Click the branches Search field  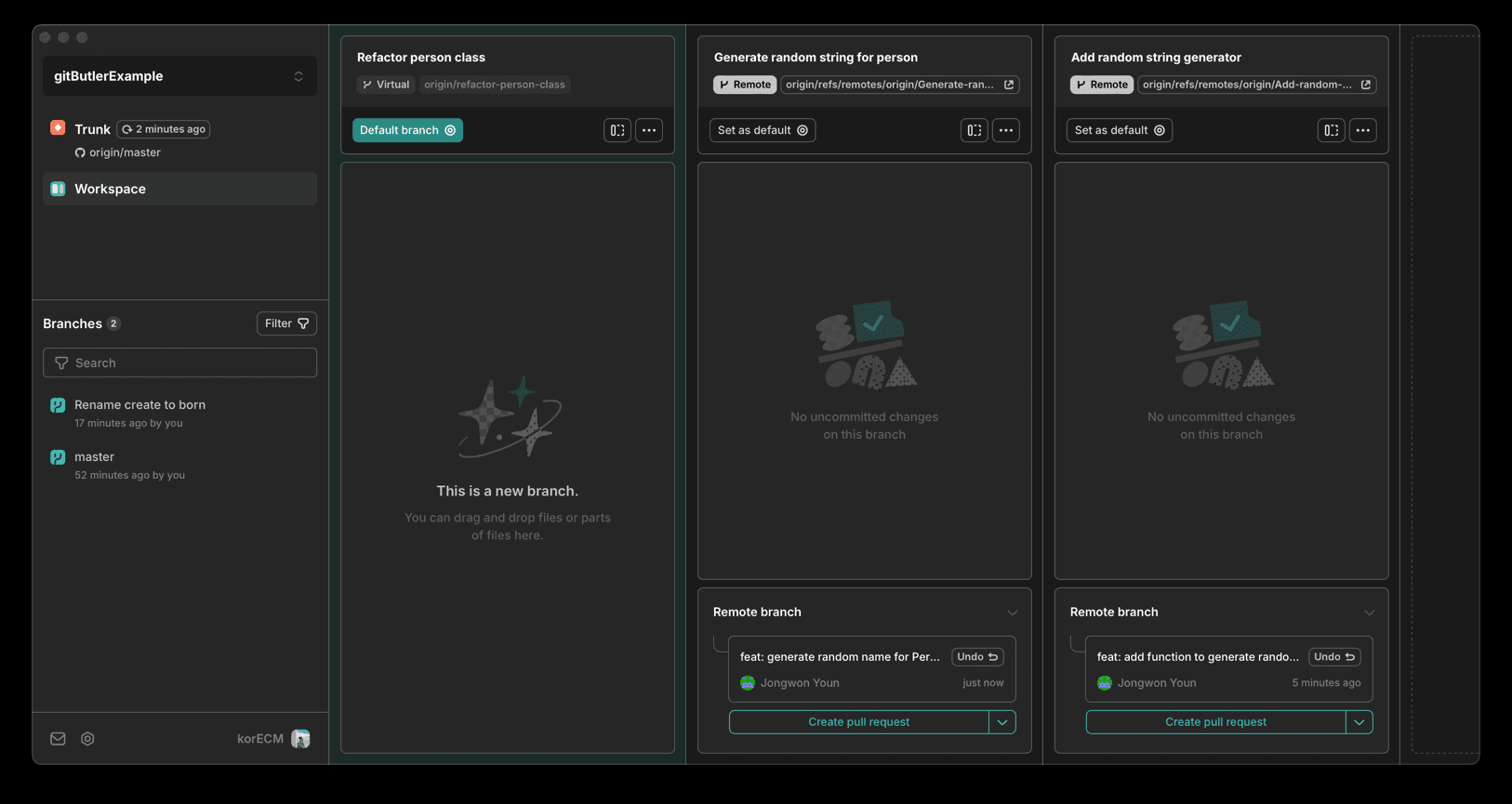coord(179,362)
